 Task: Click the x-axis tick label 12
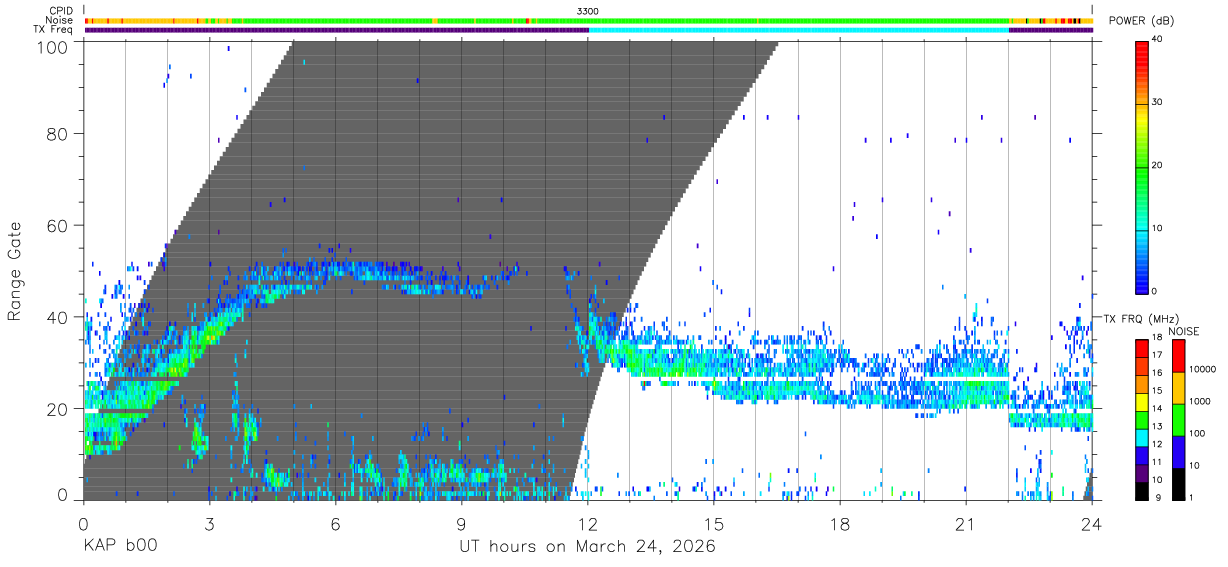[587, 524]
